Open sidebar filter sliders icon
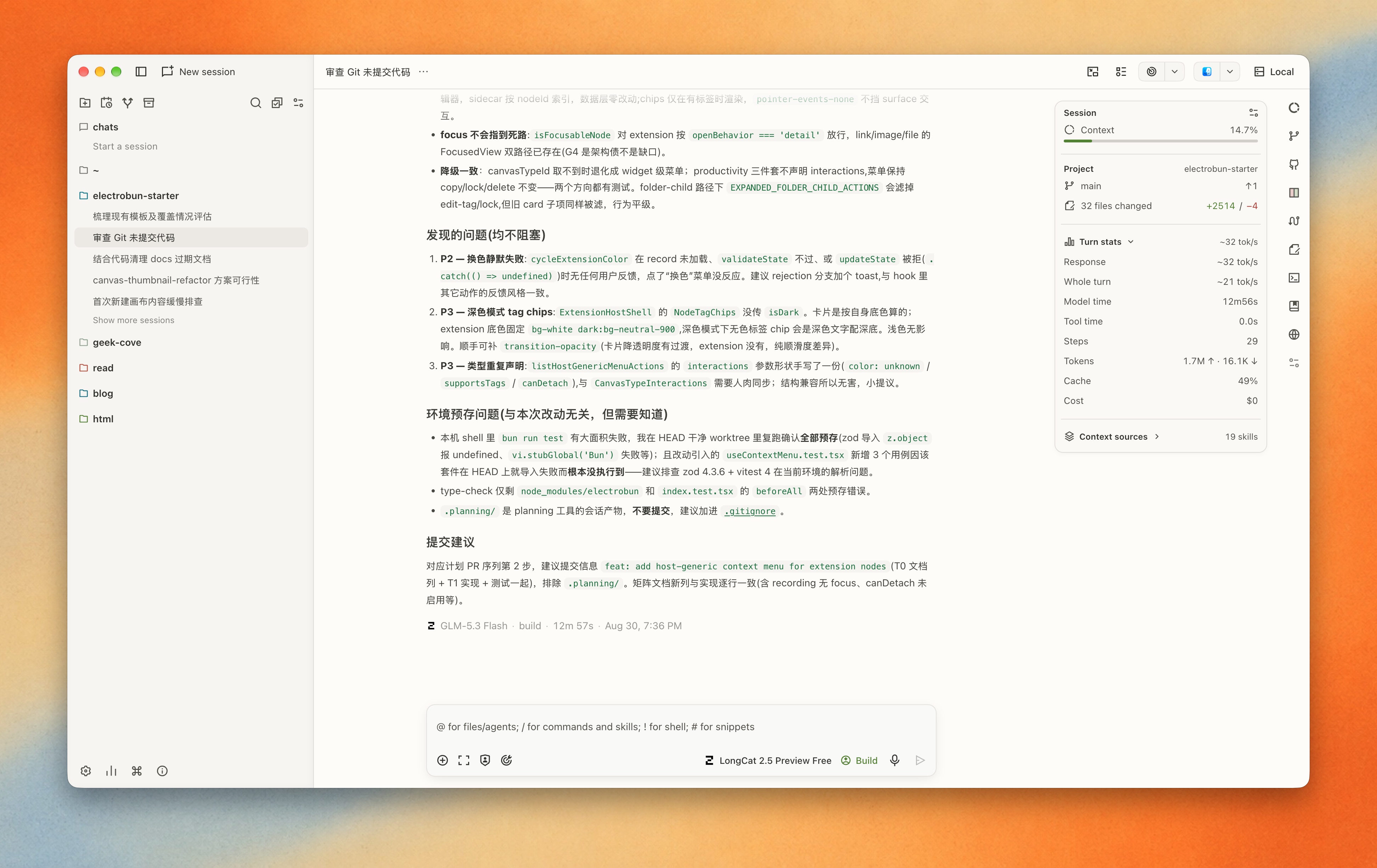Viewport: 1377px width, 868px height. 298,103
